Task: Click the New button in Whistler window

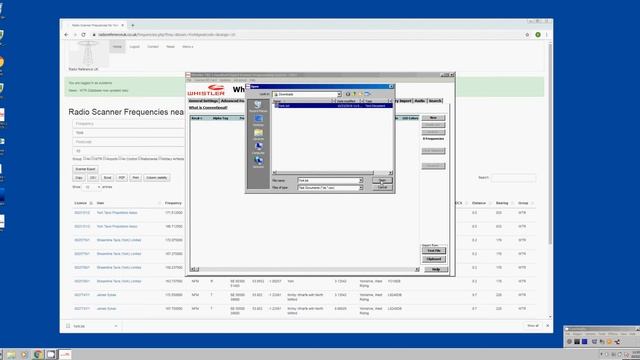Action: [x=433, y=118]
